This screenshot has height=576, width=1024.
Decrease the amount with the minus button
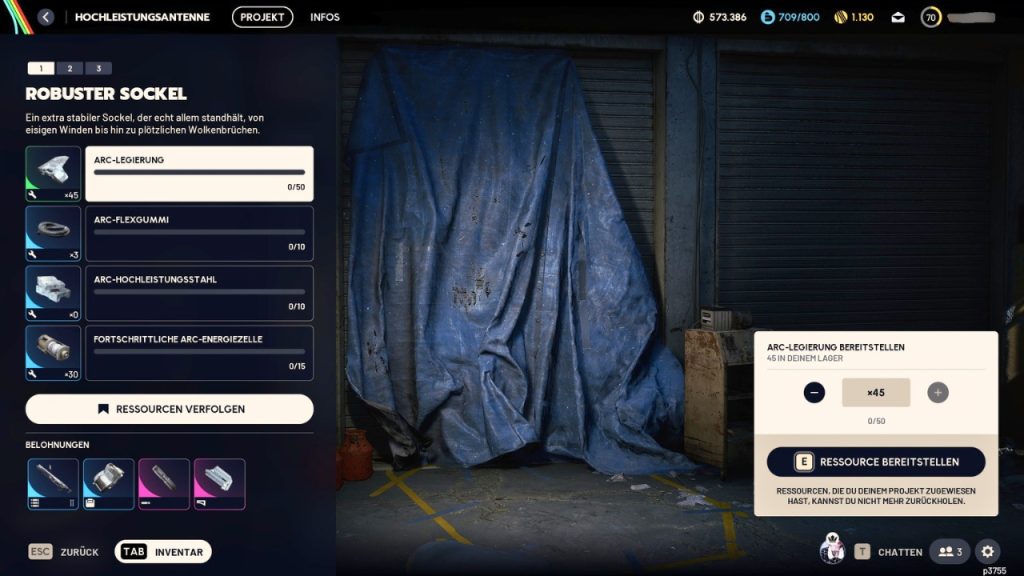pyautogui.click(x=814, y=393)
